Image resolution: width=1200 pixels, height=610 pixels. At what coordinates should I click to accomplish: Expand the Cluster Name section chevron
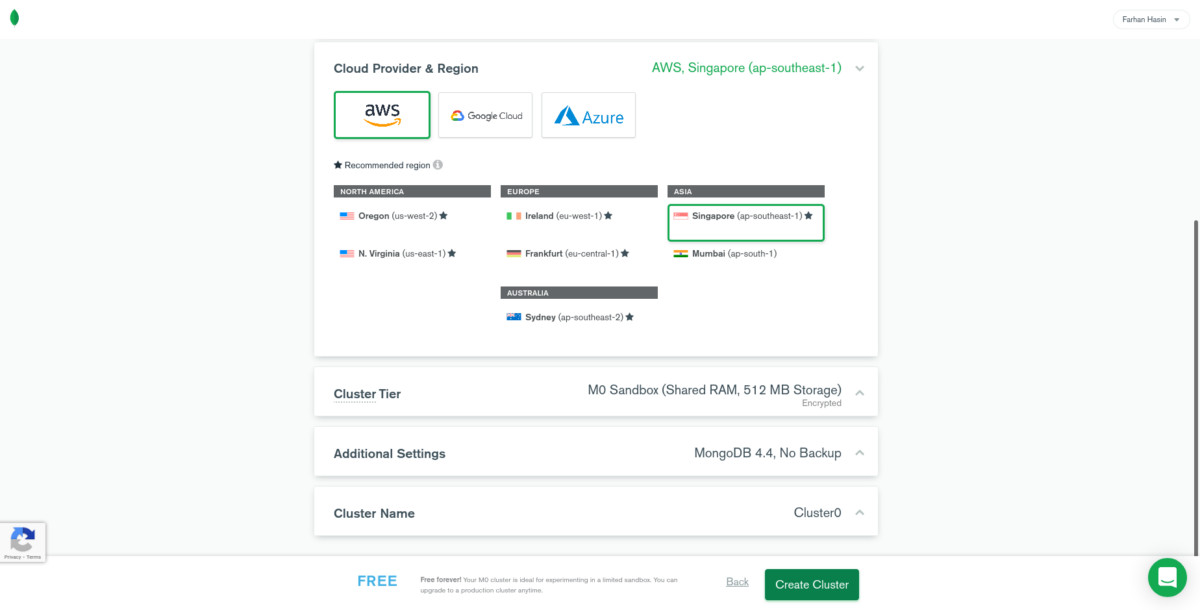(859, 513)
